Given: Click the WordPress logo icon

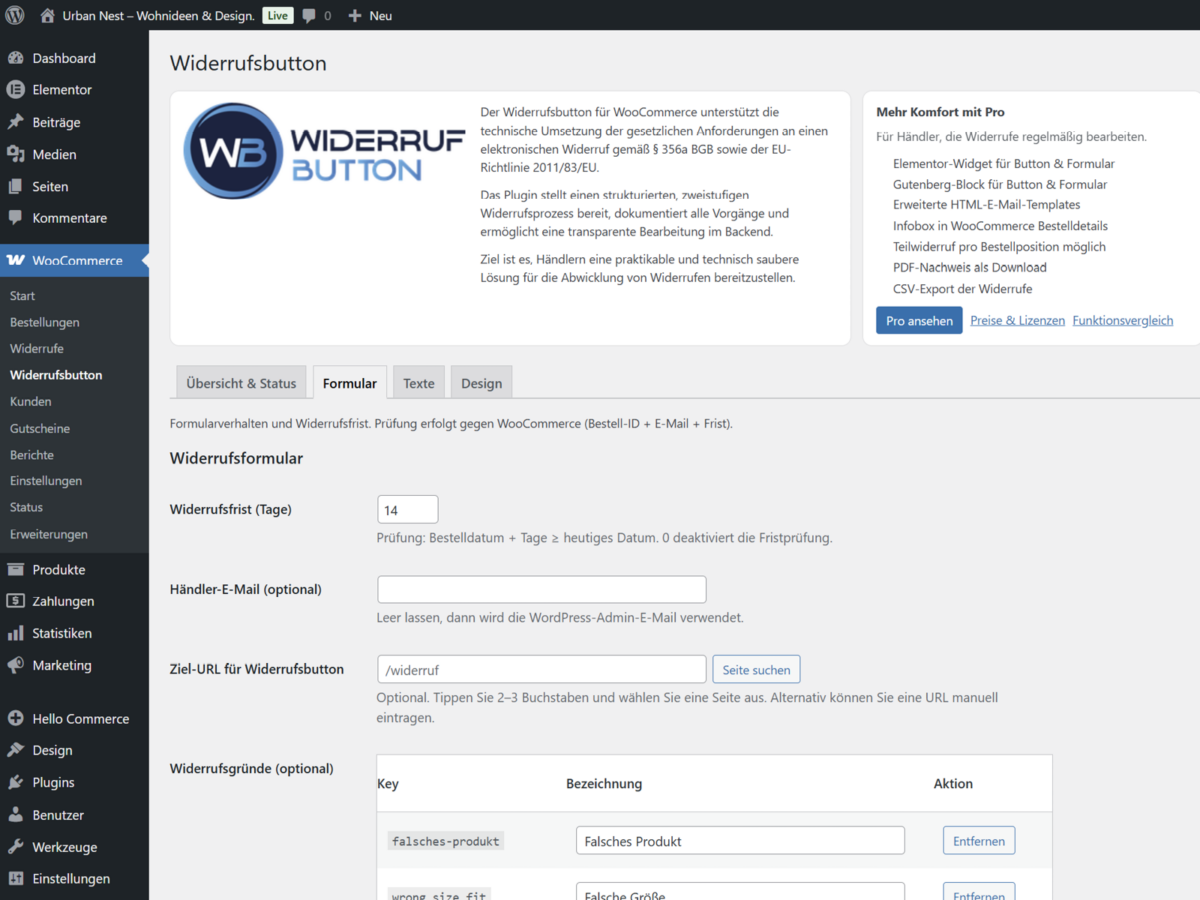Looking at the screenshot, I should click(15, 15).
